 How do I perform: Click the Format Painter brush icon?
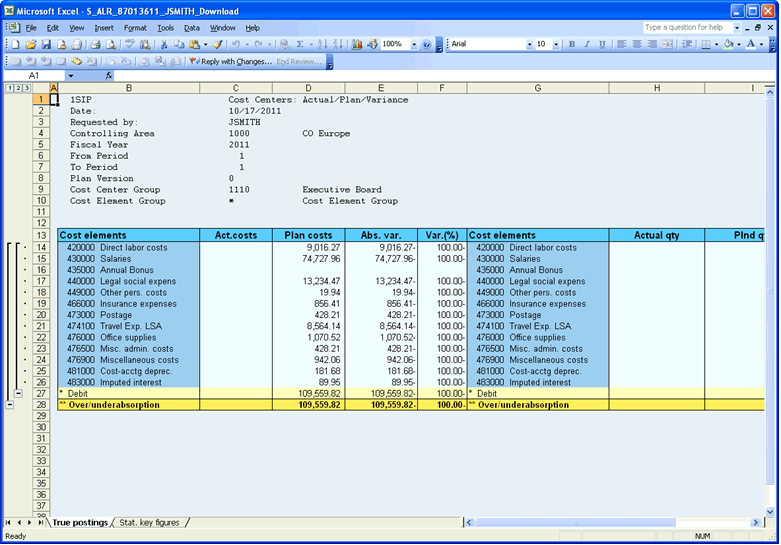pyautogui.click(x=217, y=45)
